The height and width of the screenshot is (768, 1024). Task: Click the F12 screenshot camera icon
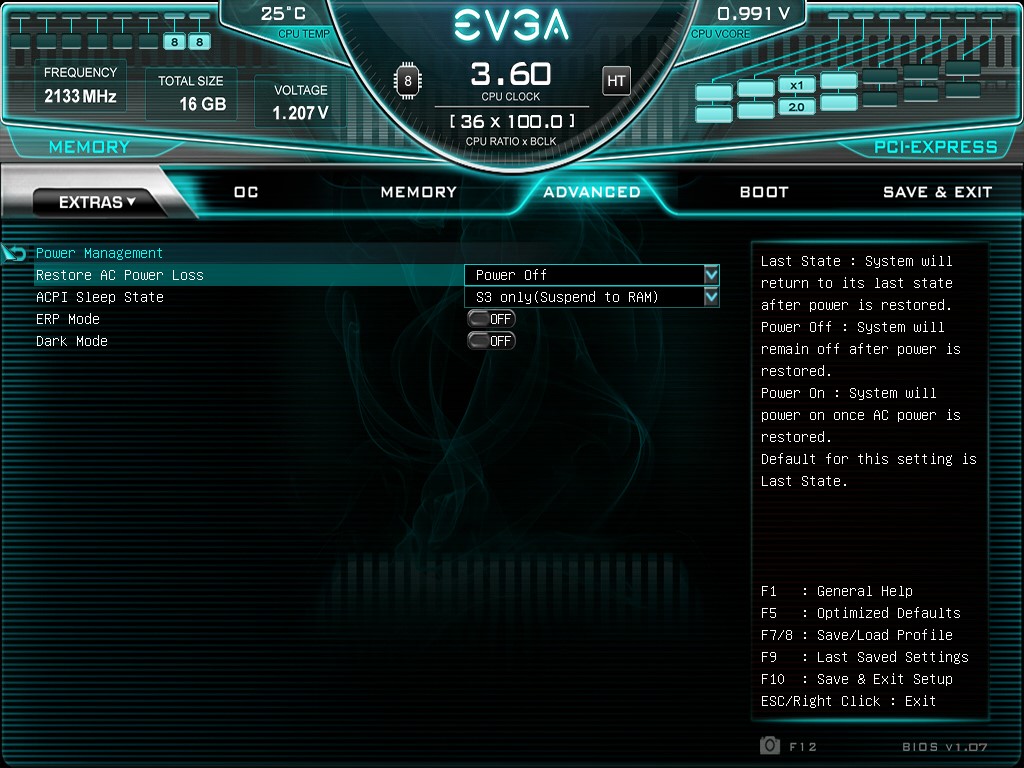[x=769, y=745]
